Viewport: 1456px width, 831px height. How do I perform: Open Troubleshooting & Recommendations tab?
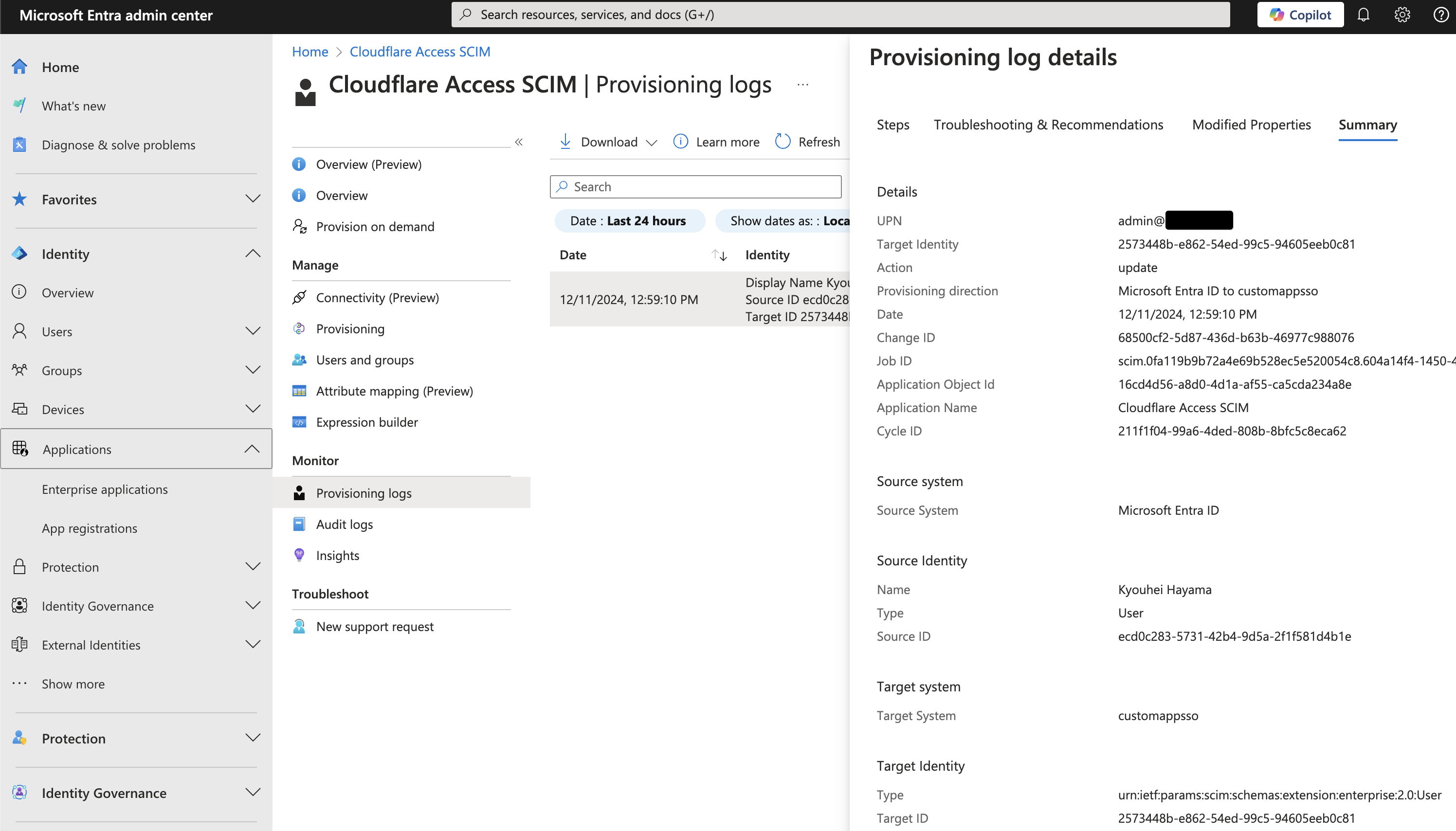[x=1048, y=125]
